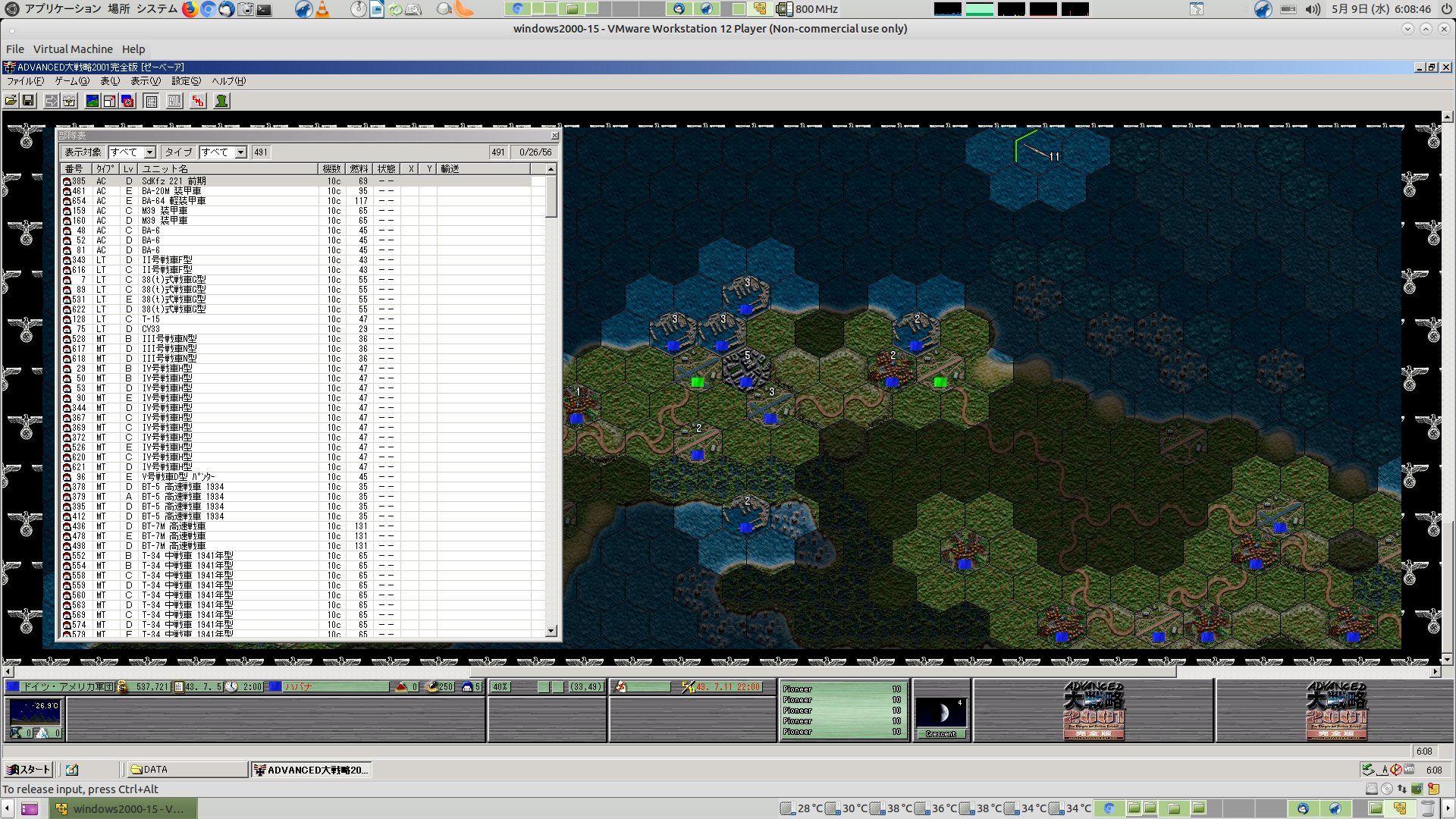Image resolution: width=1456 pixels, height=819 pixels.
Task: Click the restore button of the game window
Action: pos(1432,67)
